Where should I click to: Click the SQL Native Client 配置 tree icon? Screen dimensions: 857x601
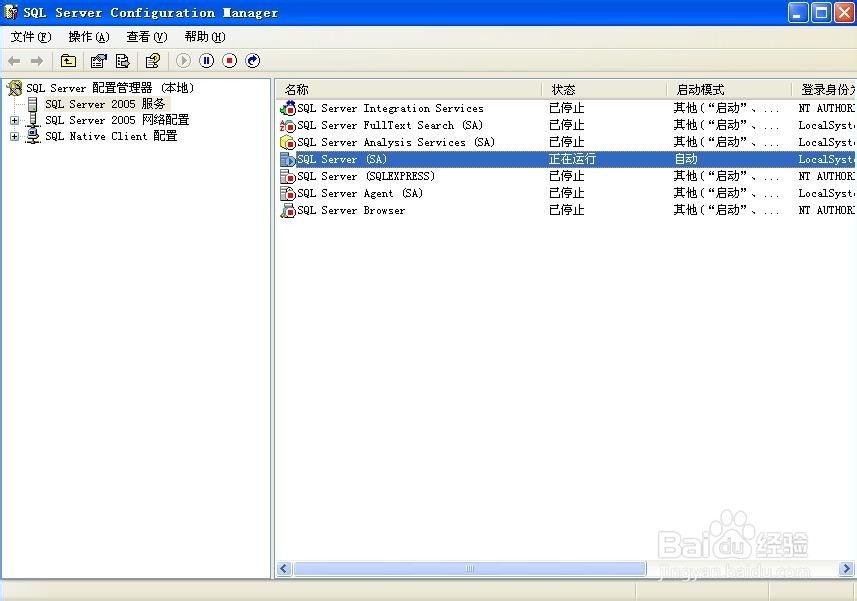[33, 136]
